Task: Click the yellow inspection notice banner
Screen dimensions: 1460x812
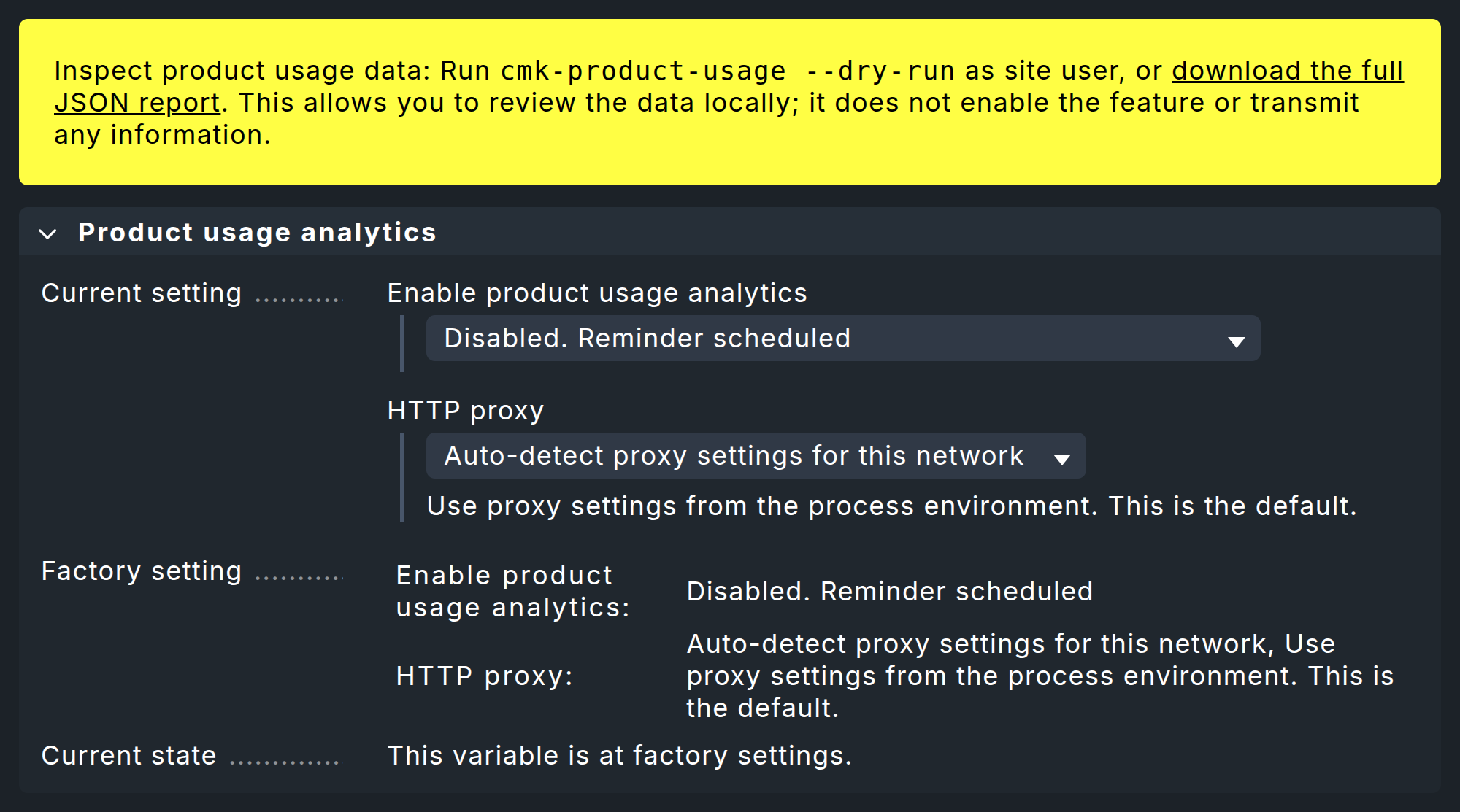Action: pyautogui.click(x=730, y=102)
